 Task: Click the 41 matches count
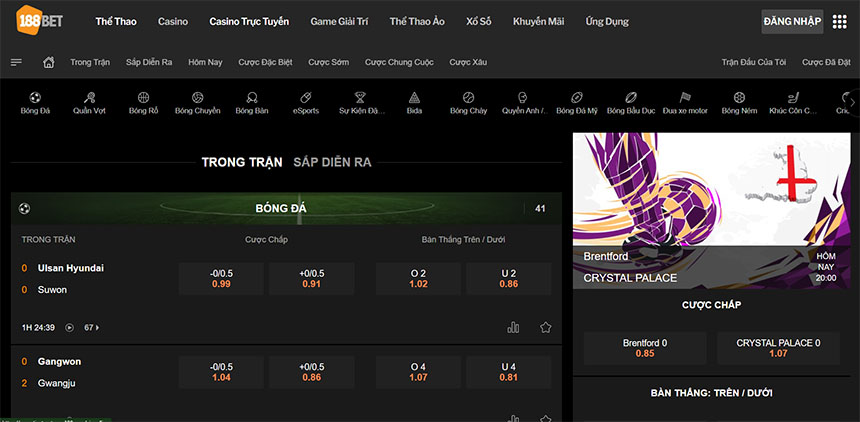(540, 209)
